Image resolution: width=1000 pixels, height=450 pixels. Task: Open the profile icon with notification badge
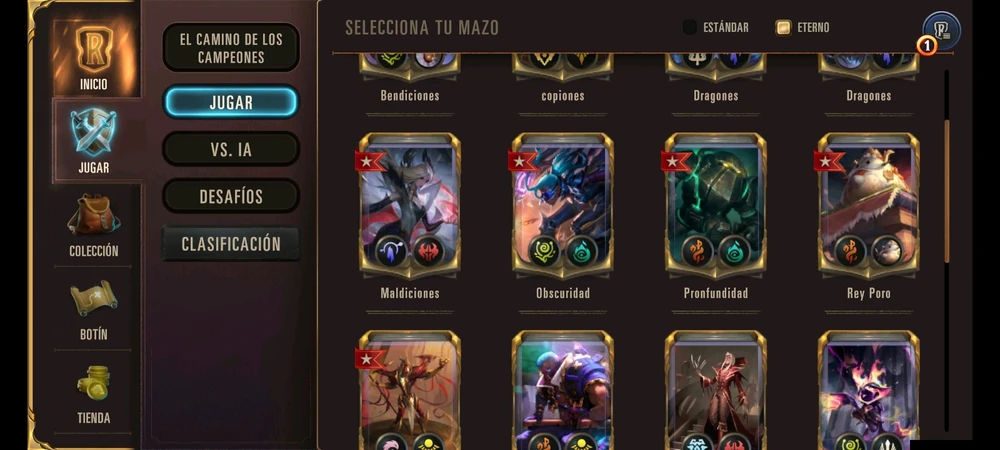tap(941, 32)
